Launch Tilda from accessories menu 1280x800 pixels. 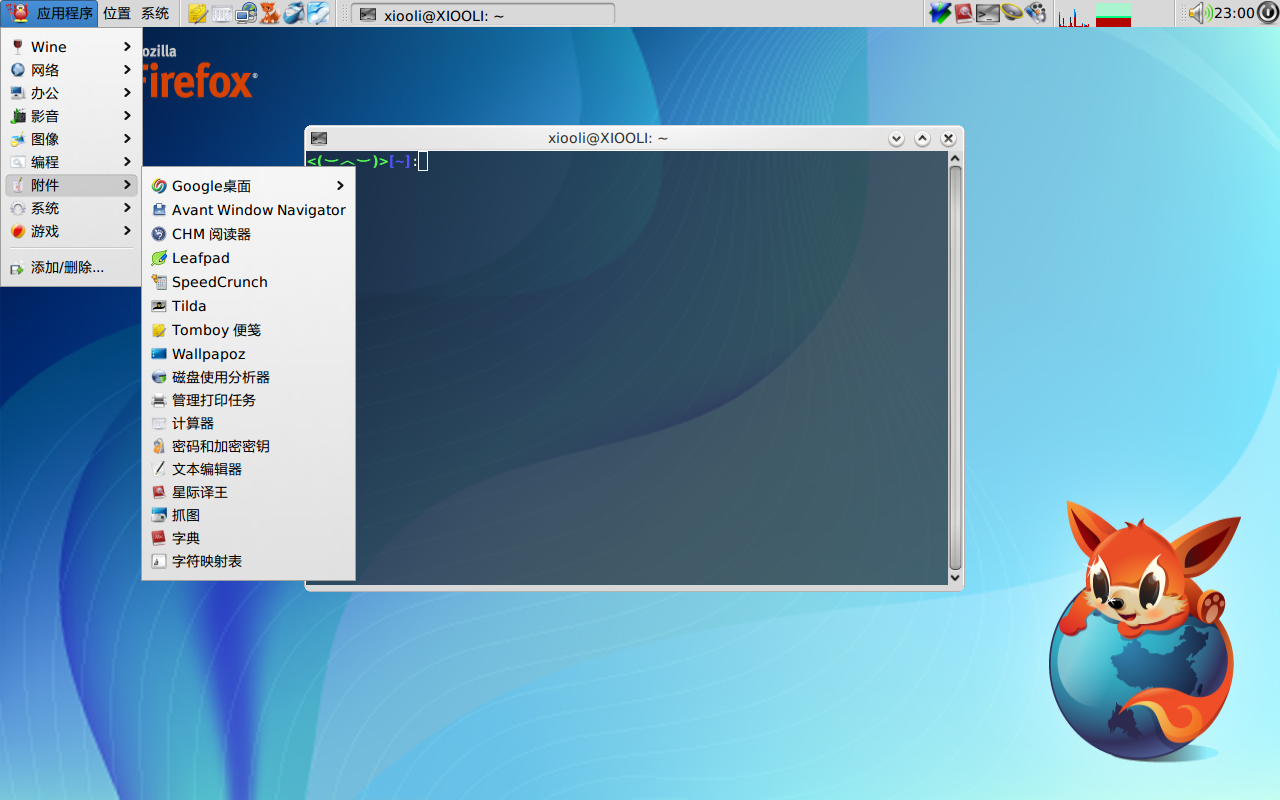249,306
